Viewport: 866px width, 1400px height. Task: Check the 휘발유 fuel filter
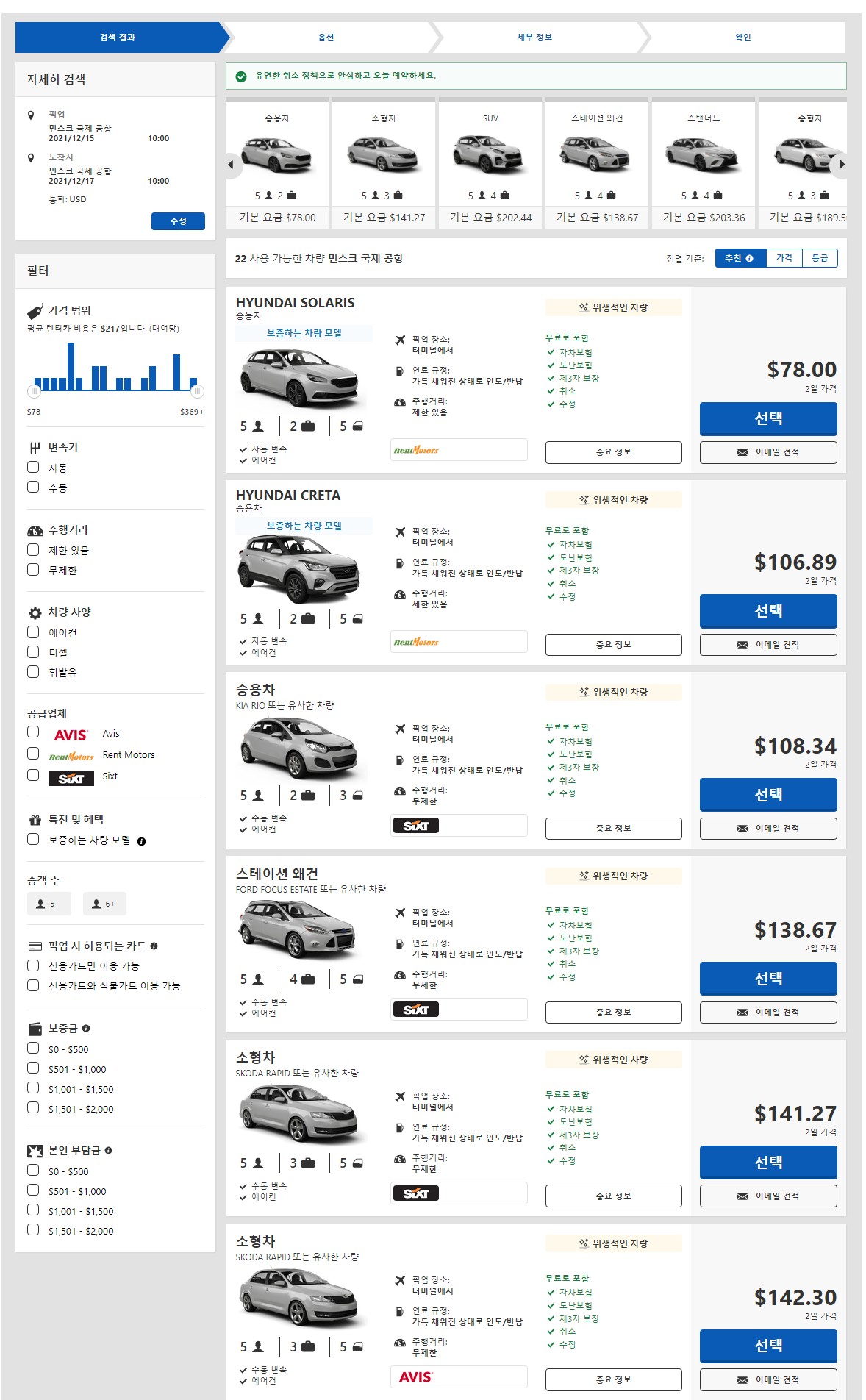[x=33, y=671]
